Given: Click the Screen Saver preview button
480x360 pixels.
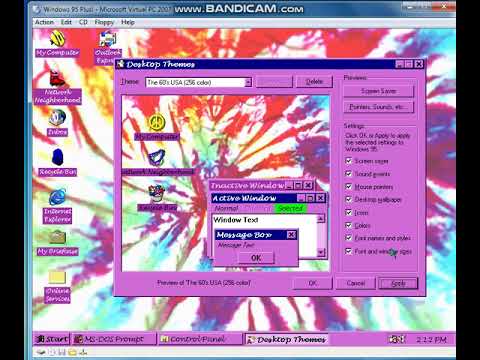Looking at the screenshot, I should click(378, 91).
